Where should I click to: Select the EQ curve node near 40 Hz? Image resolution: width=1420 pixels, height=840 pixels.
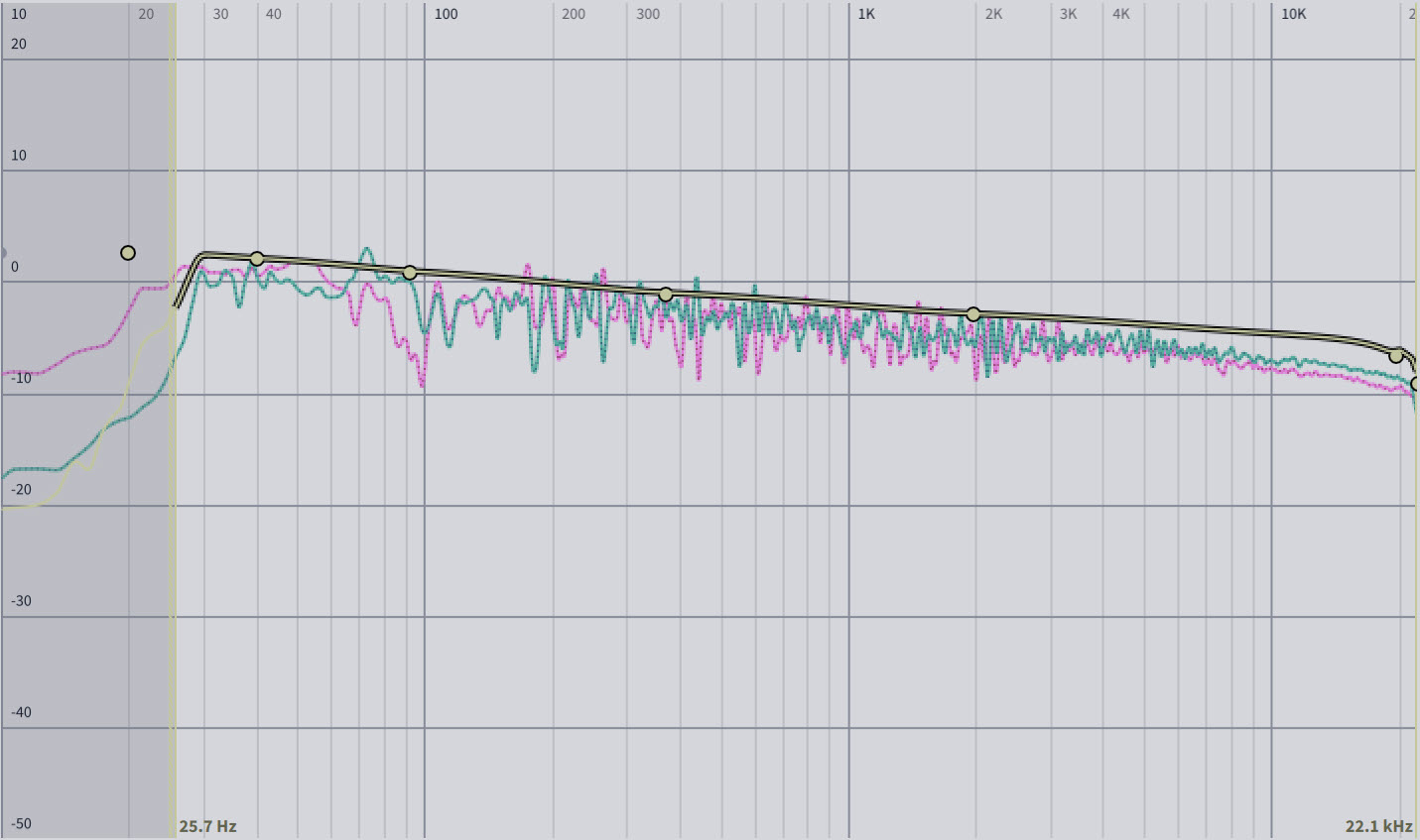click(257, 259)
